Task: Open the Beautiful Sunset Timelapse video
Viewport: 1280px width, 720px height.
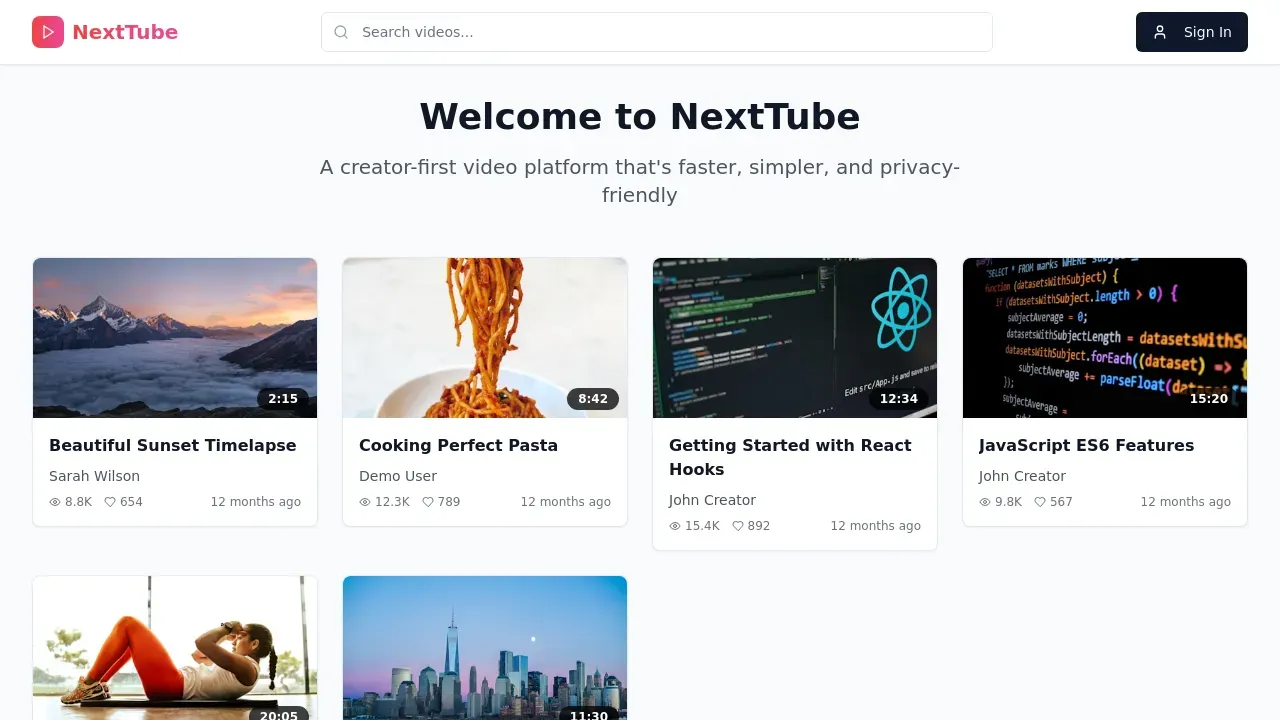Action: (x=172, y=445)
